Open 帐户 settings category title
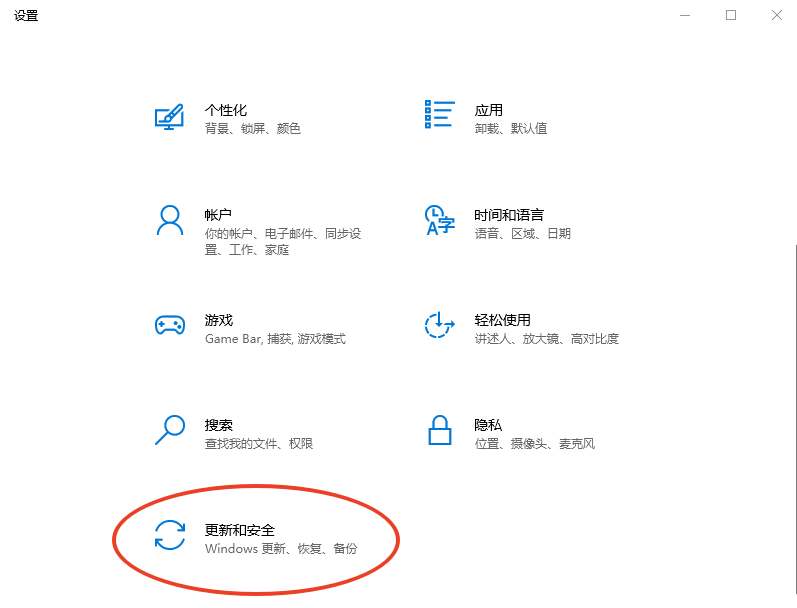The height and width of the screenshot is (608, 797). tap(218, 215)
